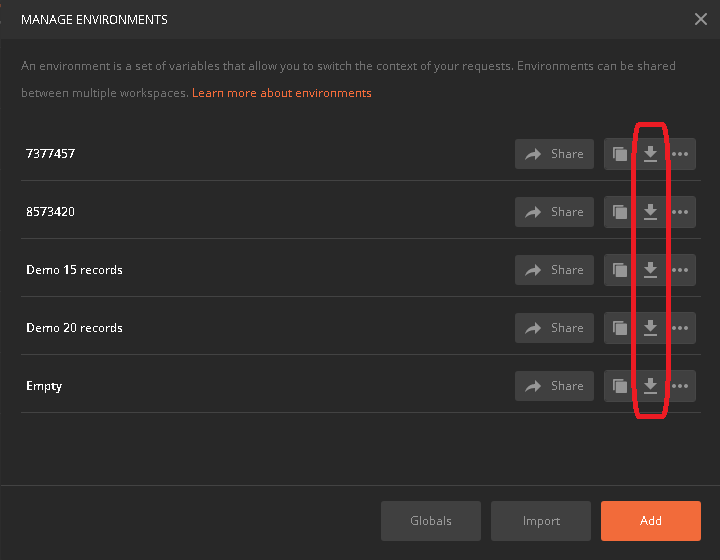720x560 pixels.
Task: Share the Demo 20 records environment
Action: click(x=554, y=328)
